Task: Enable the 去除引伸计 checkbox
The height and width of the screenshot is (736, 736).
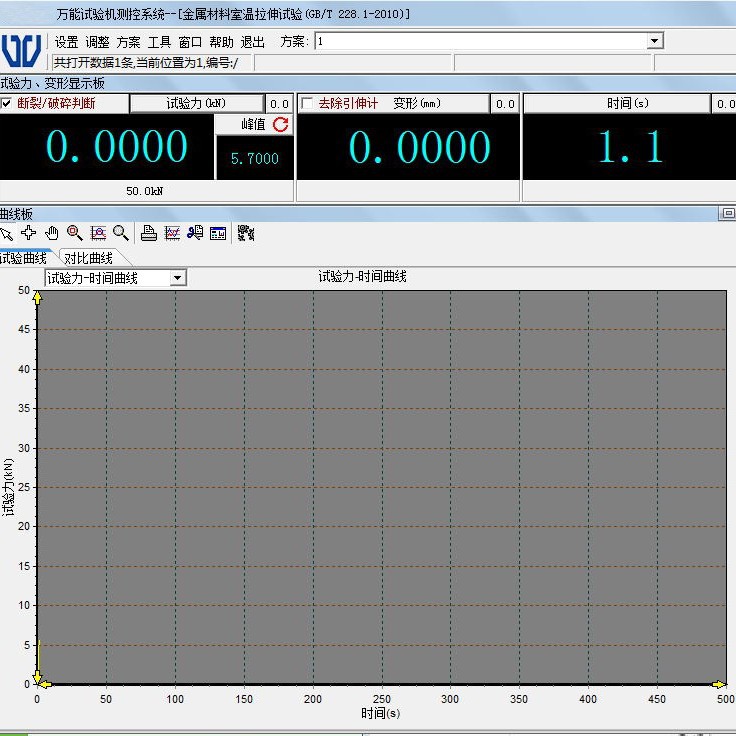Action: point(307,103)
